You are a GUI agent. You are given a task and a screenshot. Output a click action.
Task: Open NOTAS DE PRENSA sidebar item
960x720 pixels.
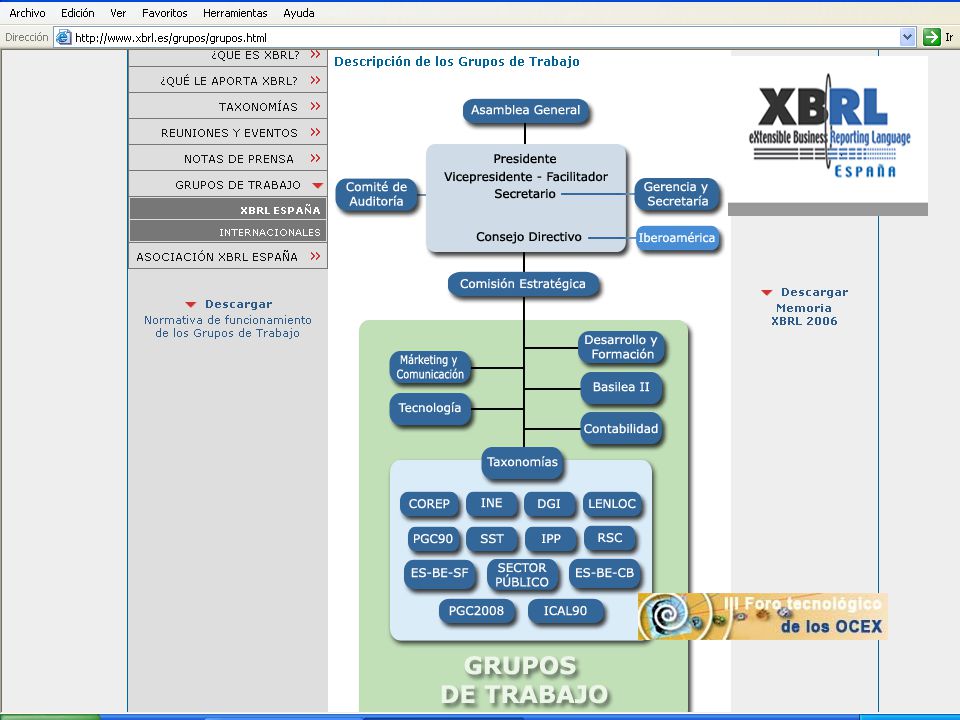(228, 159)
